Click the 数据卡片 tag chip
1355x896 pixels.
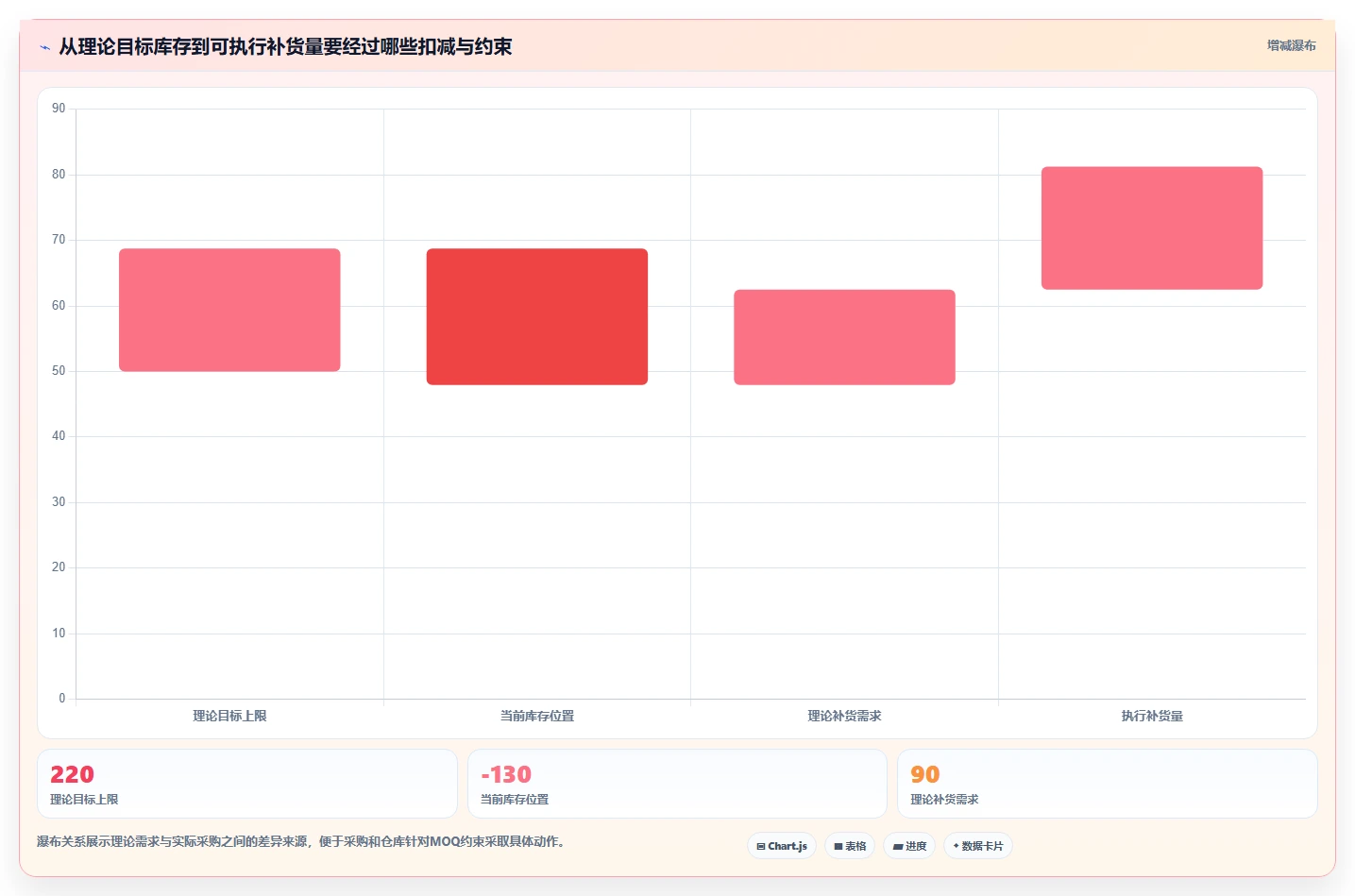pos(978,846)
